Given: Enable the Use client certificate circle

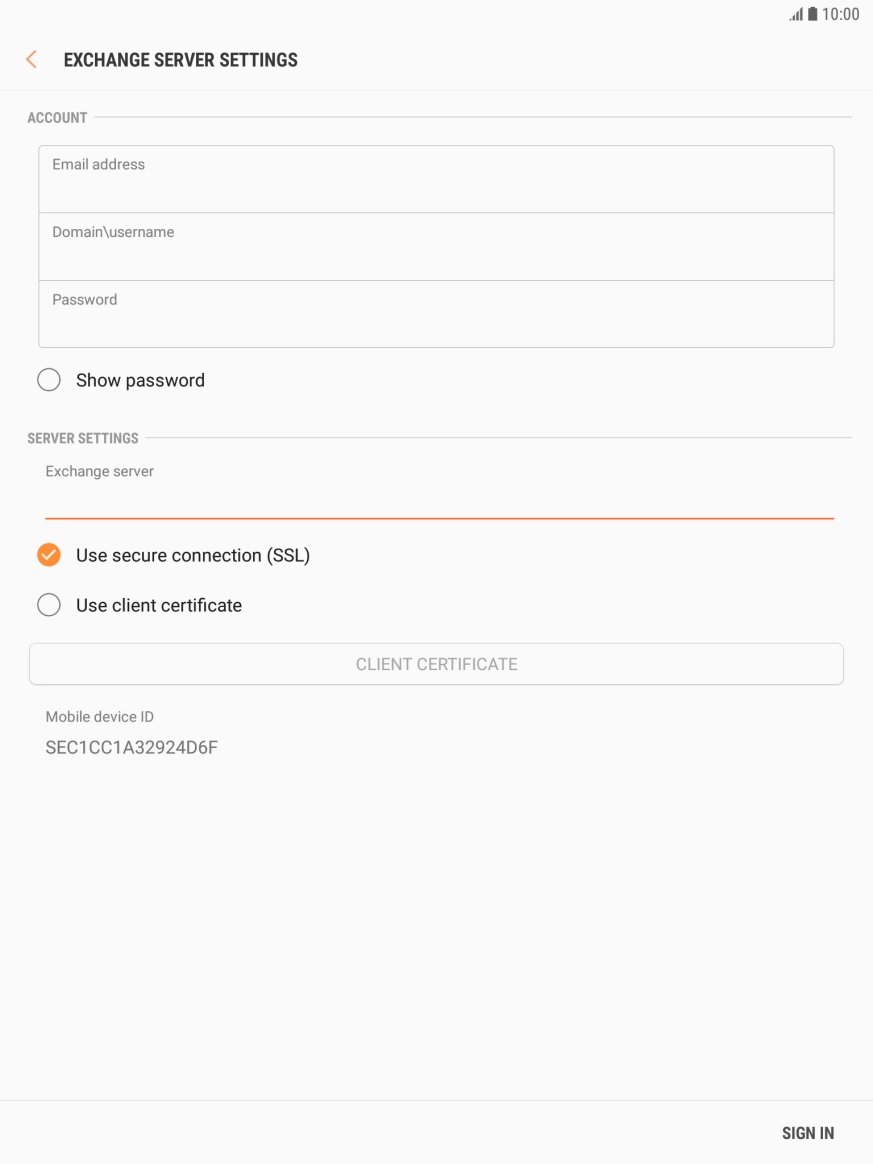Looking at the screenshot, I should (49, 605).
